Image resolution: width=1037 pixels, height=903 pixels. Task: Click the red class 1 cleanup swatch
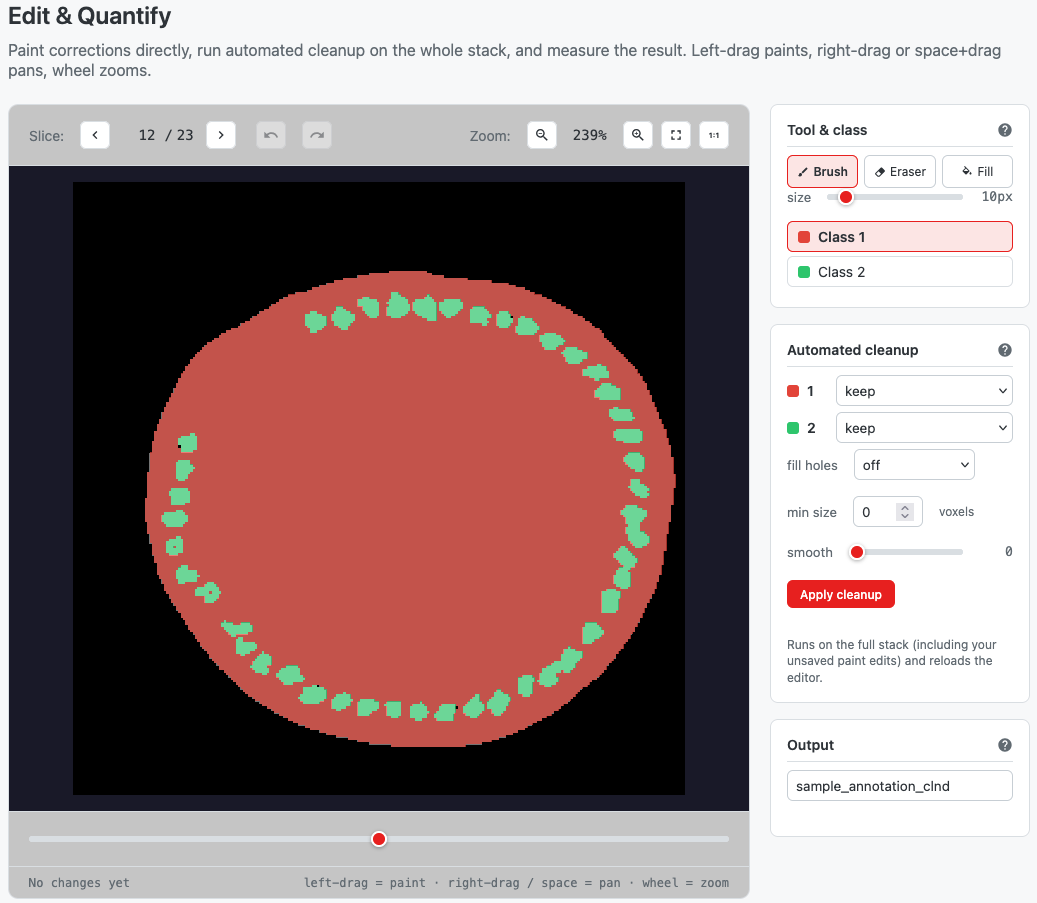click(793, 391)
